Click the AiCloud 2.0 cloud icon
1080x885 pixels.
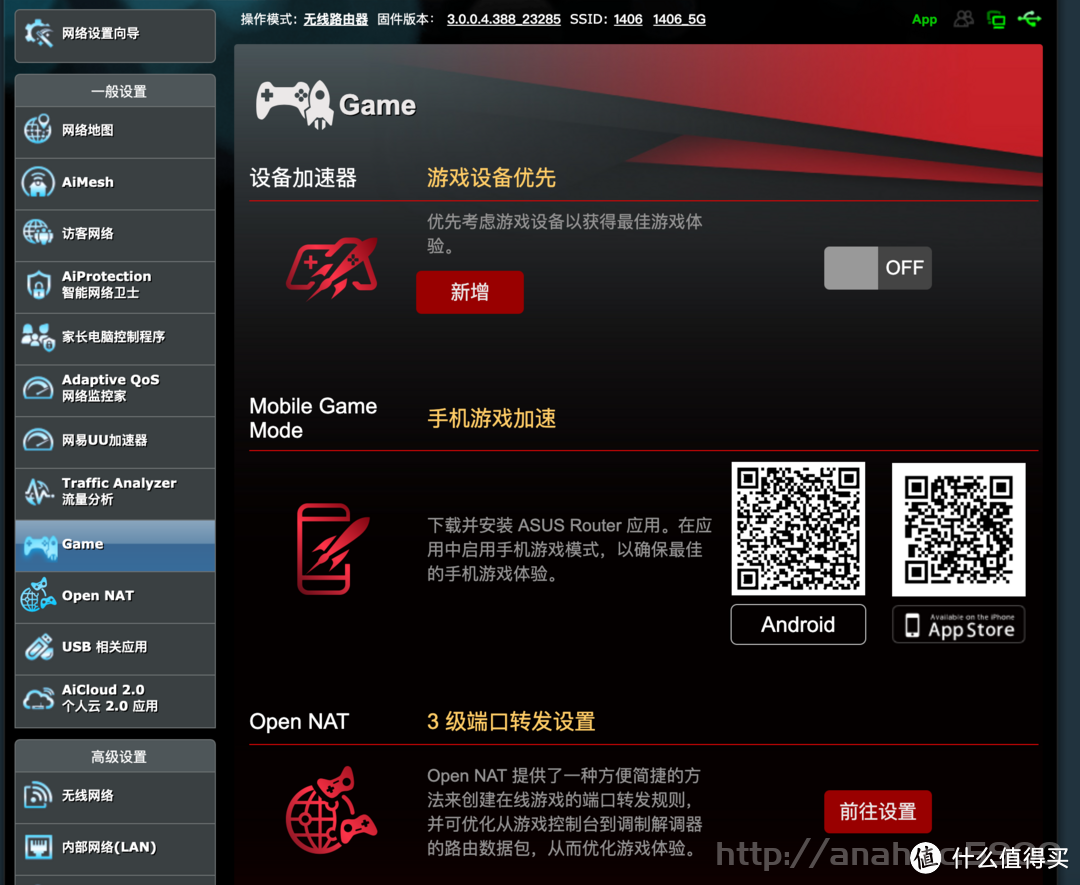[38, 698]
